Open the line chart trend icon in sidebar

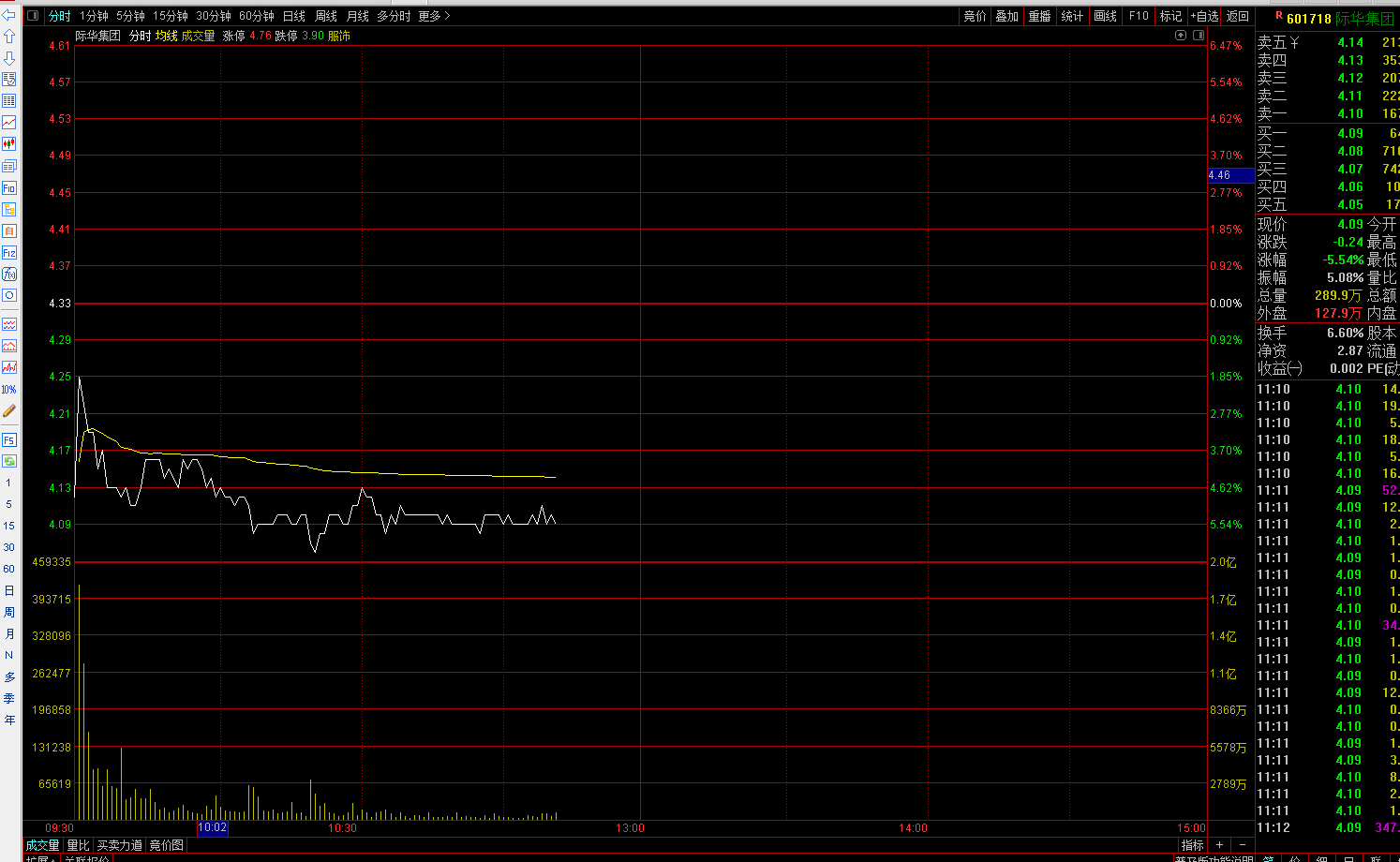tap(8, 123)
